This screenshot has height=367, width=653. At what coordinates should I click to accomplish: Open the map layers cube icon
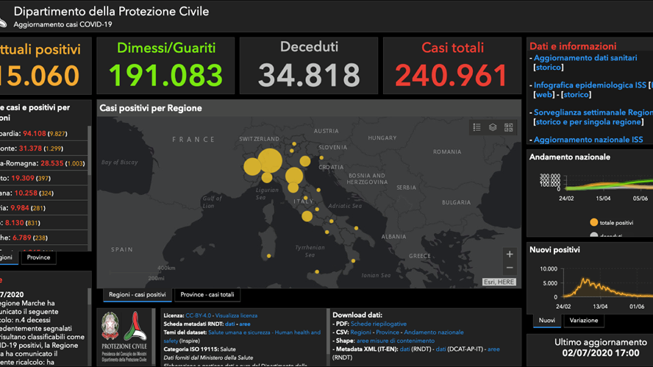point(493,127)
